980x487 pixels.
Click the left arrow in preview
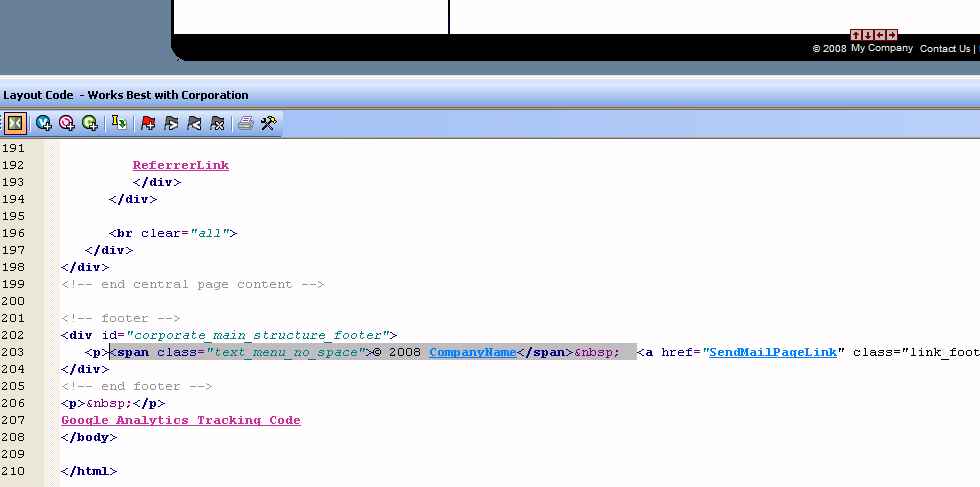coord(880,35)
